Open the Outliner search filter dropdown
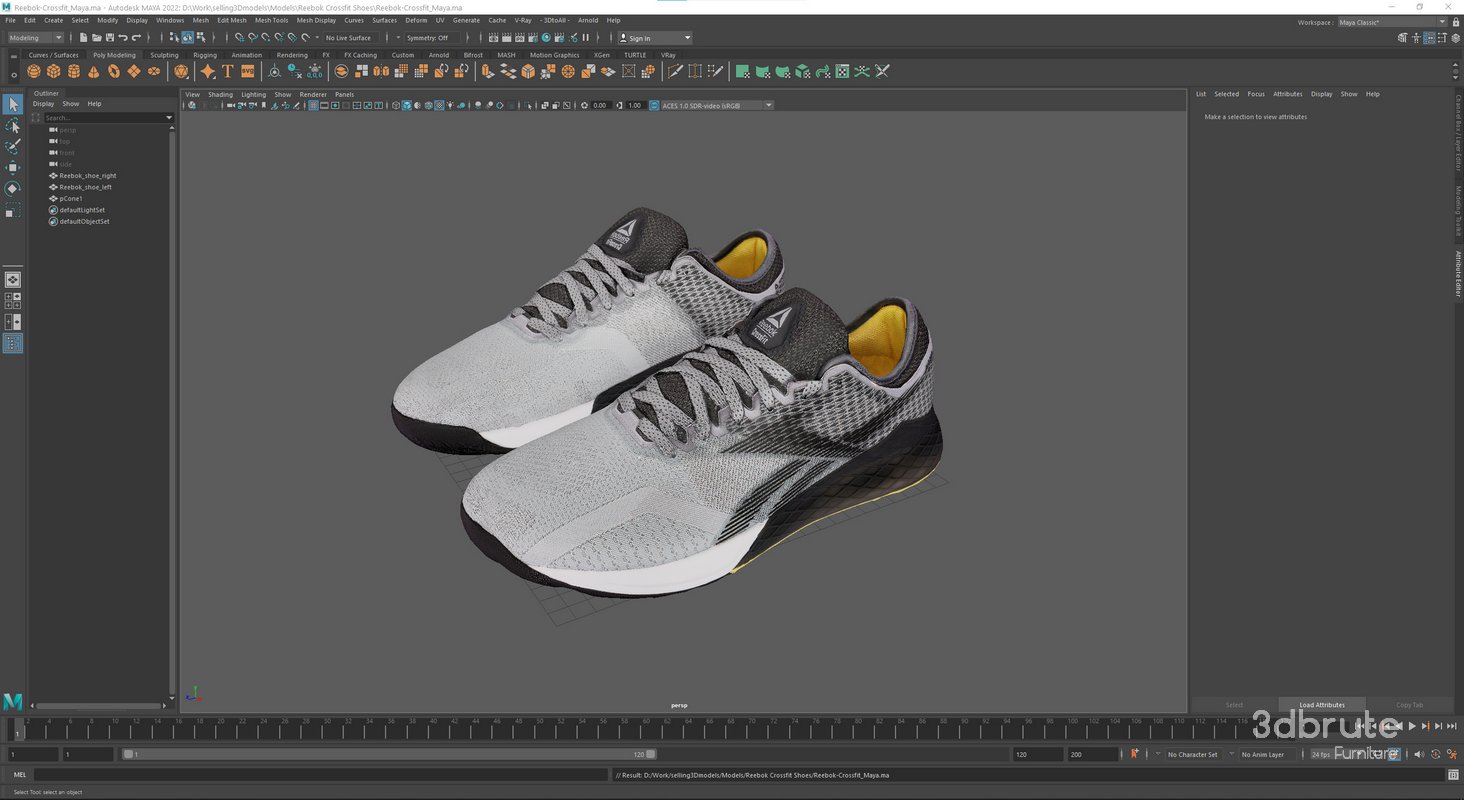The image size is (1464, 800). 168,117
